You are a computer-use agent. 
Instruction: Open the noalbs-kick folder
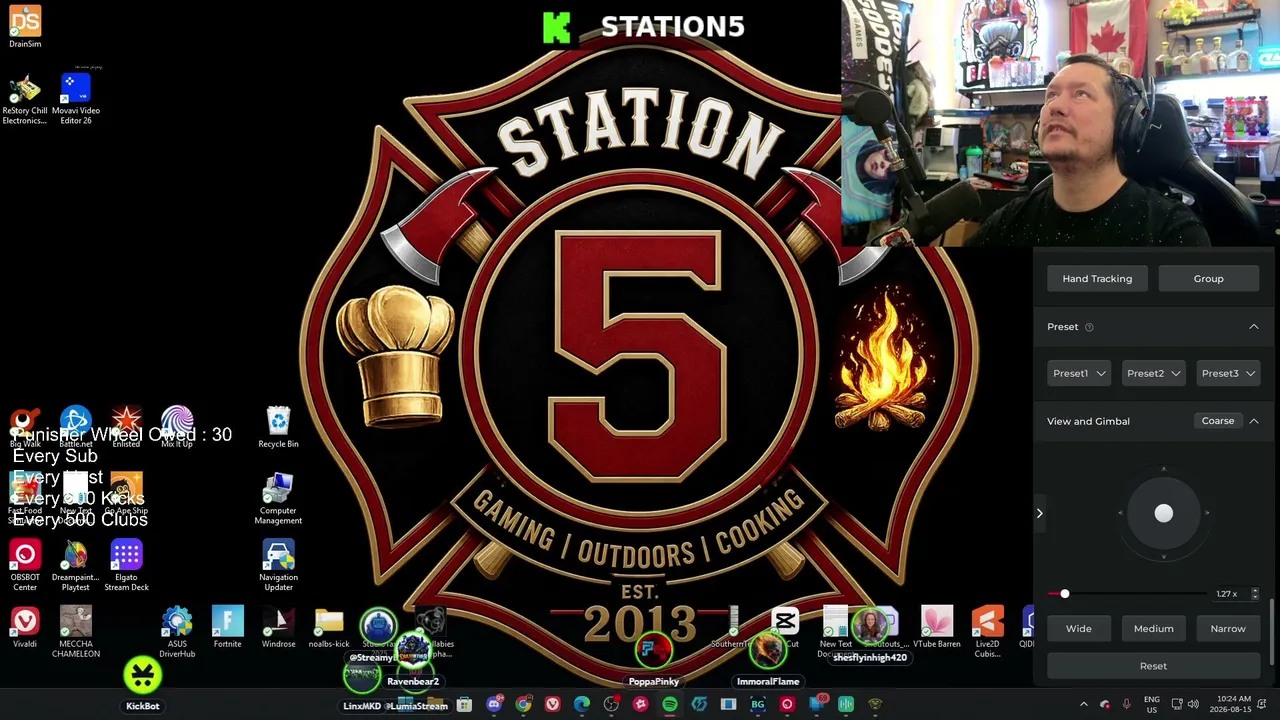pos(329,628)
